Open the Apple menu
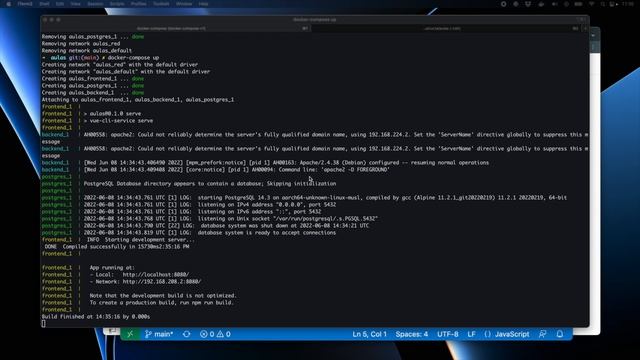Viewport: 640px width, 360px height. point(8,4)
